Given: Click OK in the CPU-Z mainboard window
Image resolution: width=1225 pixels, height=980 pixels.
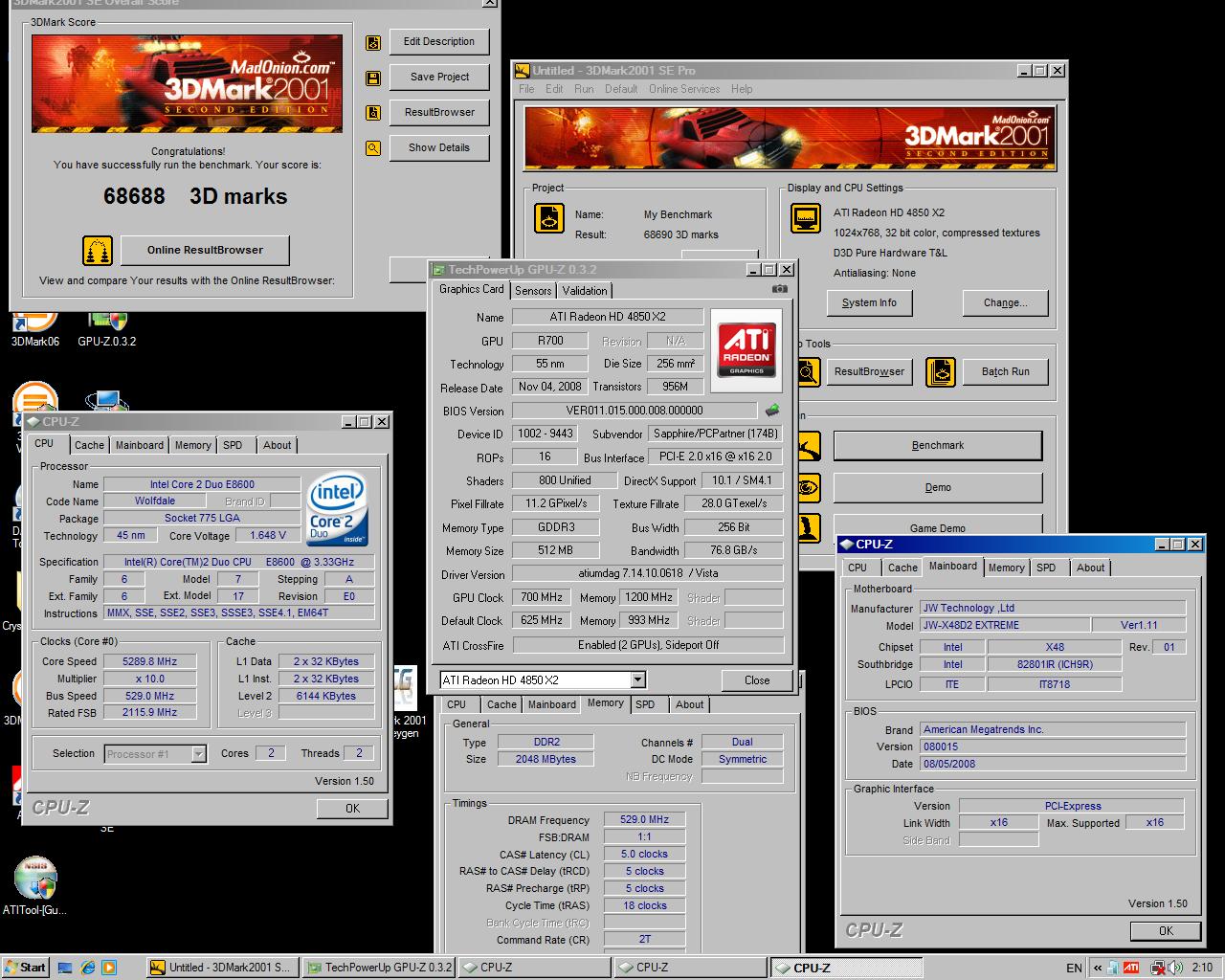Looking at the screenshot, I should click(1165, 931).
